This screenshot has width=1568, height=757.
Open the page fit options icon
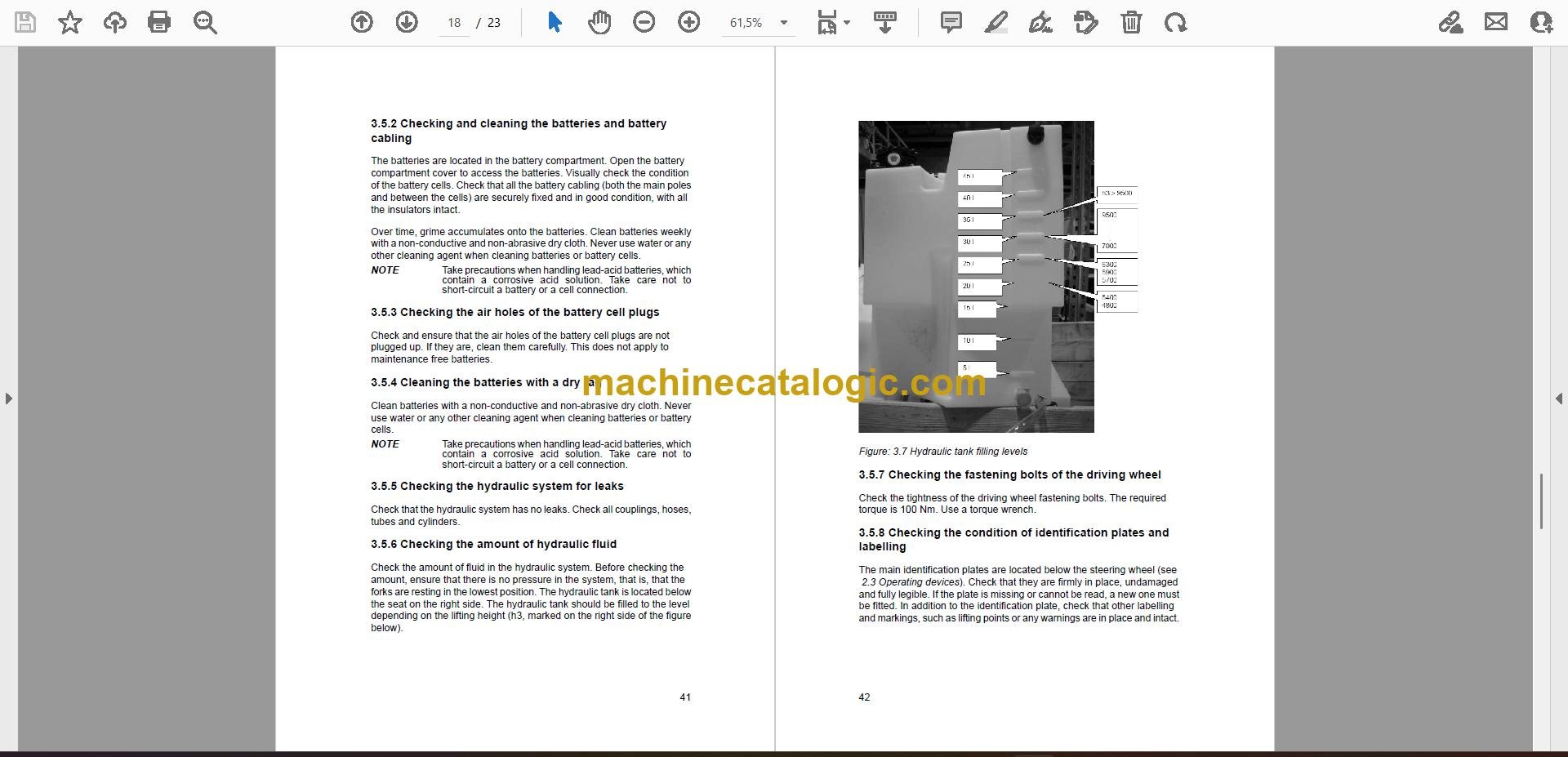(827, 22)
